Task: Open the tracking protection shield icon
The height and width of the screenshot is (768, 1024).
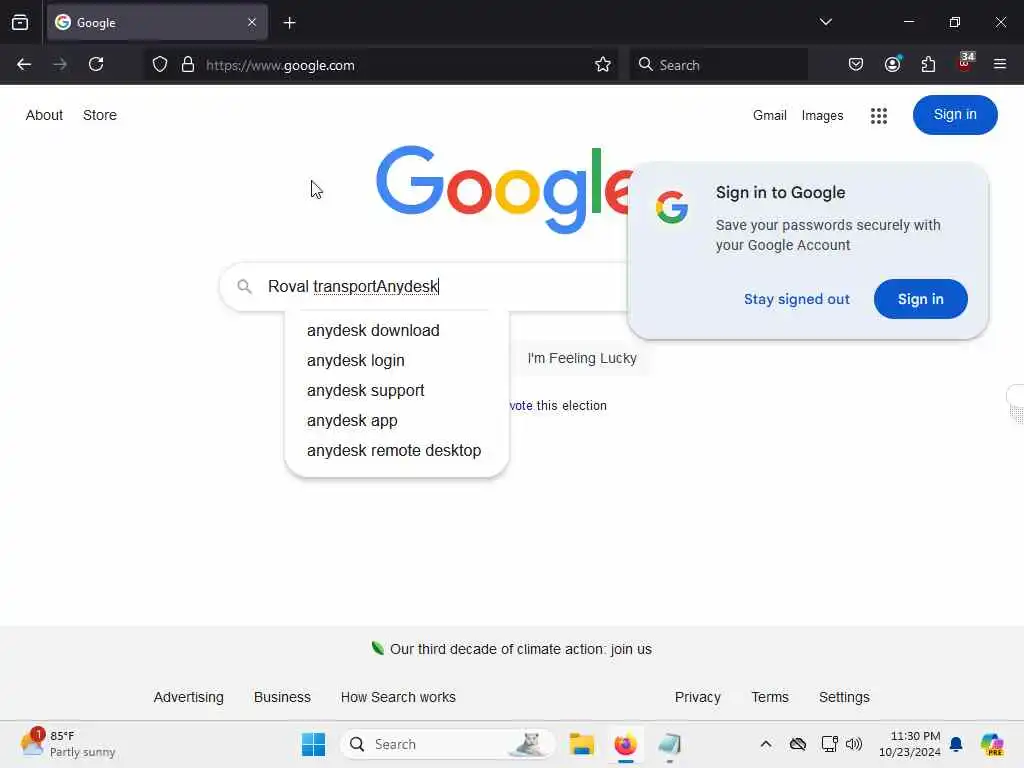Action: (x=160, y=65)
